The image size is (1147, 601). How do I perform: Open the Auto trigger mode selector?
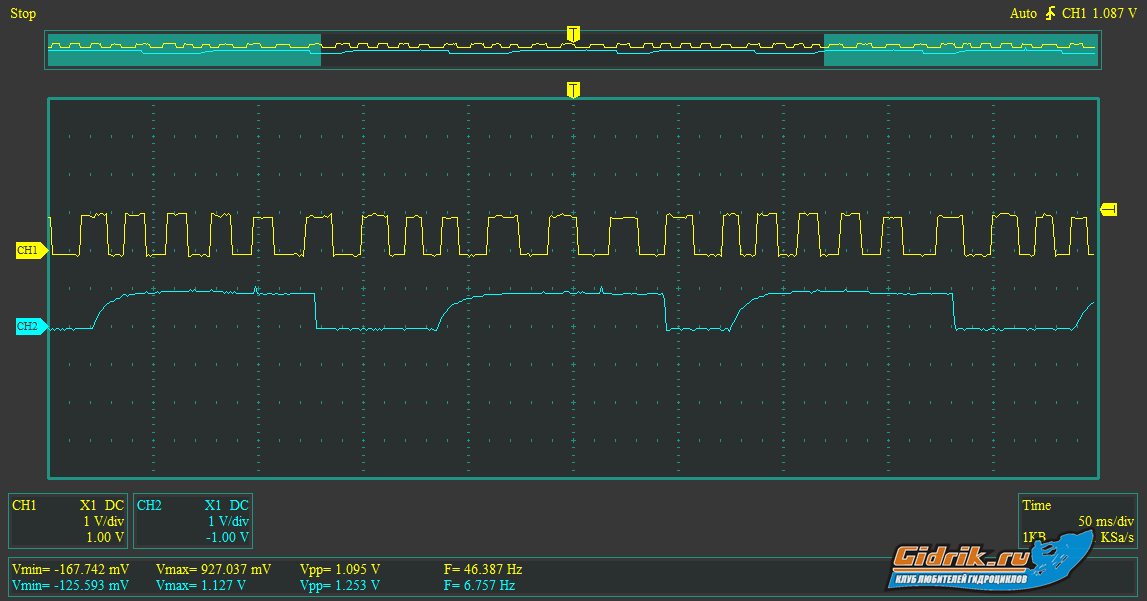point(1023,14)
